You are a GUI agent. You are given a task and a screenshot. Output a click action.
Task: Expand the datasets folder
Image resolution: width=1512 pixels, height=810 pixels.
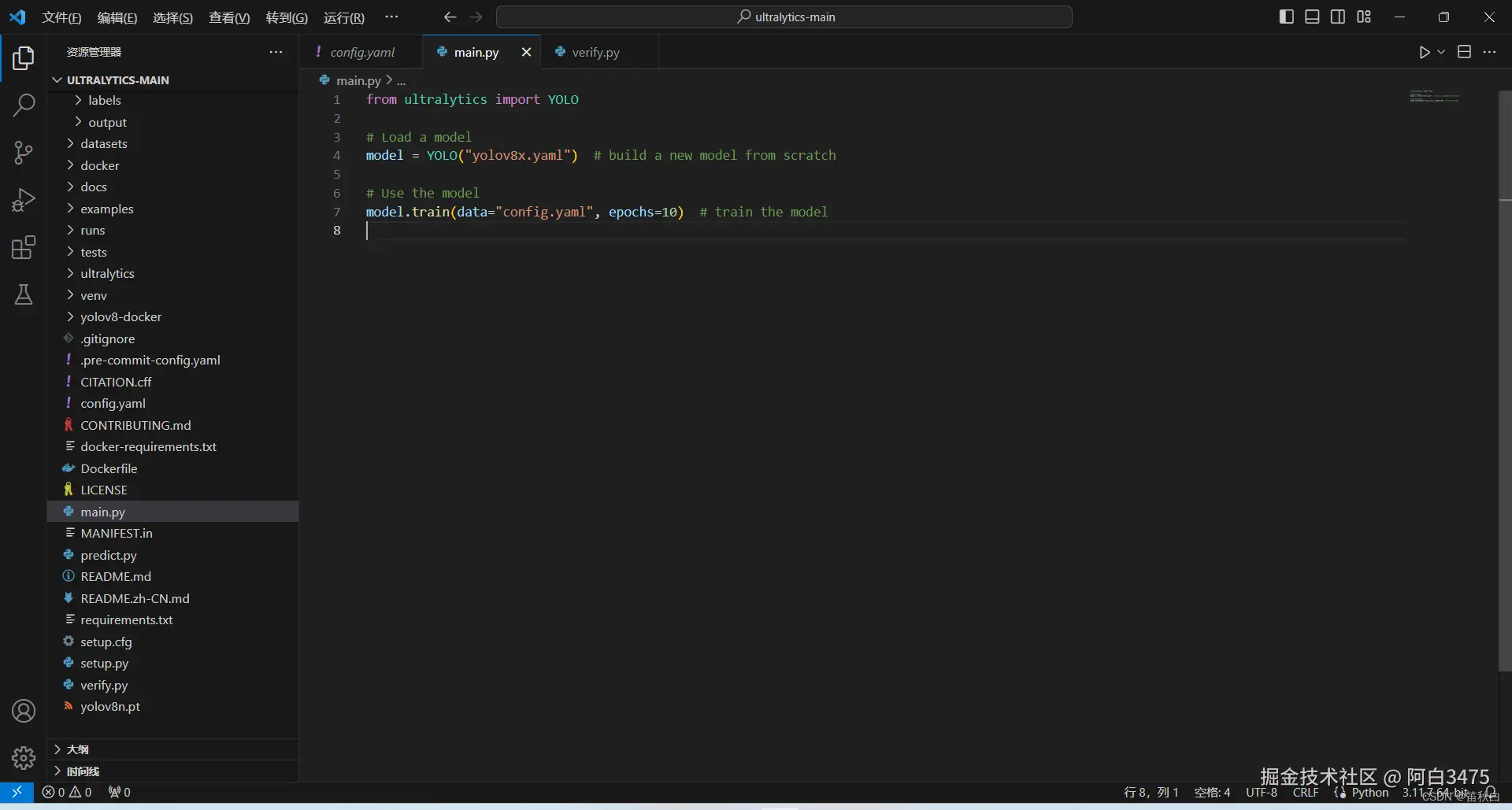click(x=103, y=143)
